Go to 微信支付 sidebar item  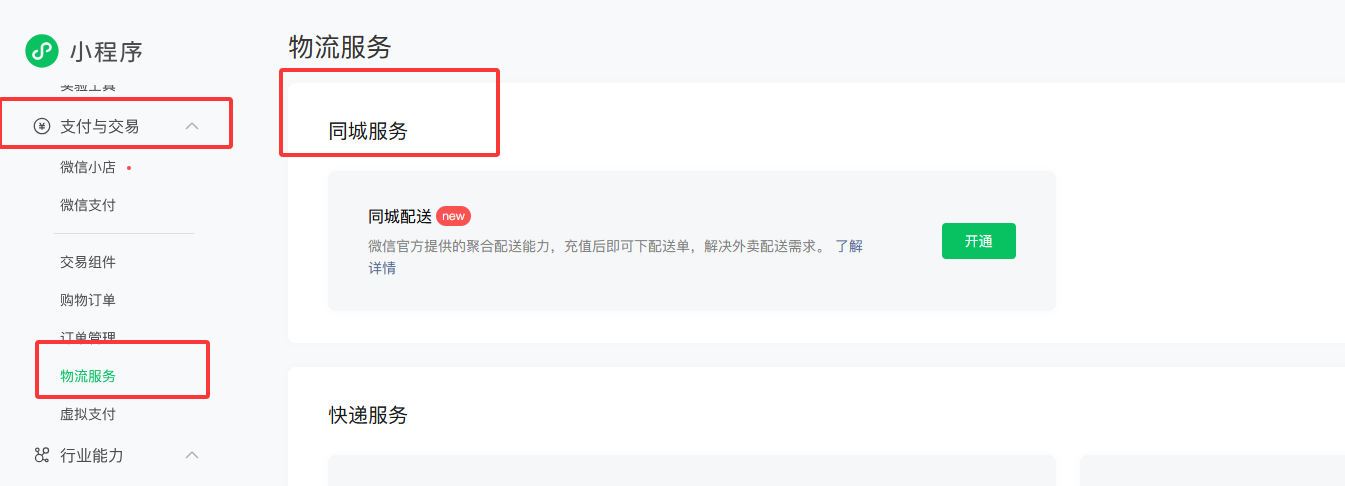pyautogui.click(x=88, y=205)
